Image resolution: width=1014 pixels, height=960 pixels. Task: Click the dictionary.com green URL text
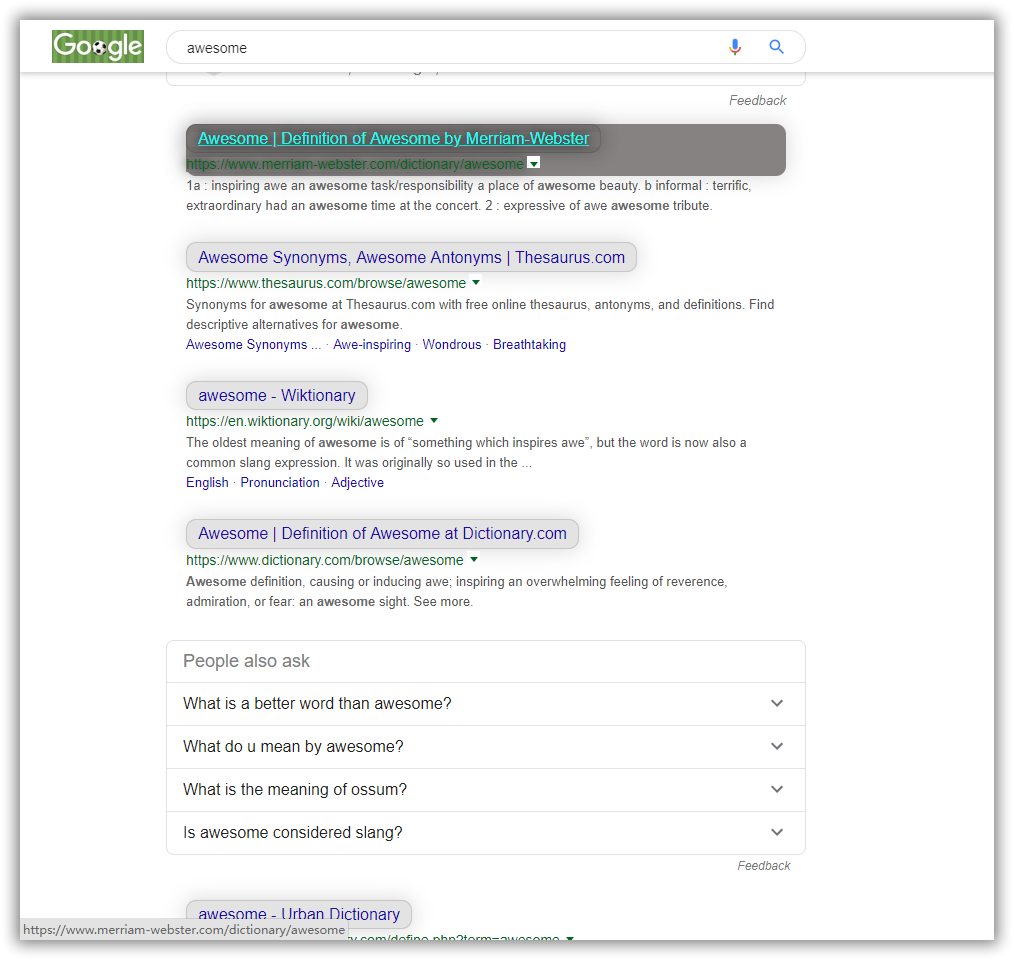coord(325,560)
